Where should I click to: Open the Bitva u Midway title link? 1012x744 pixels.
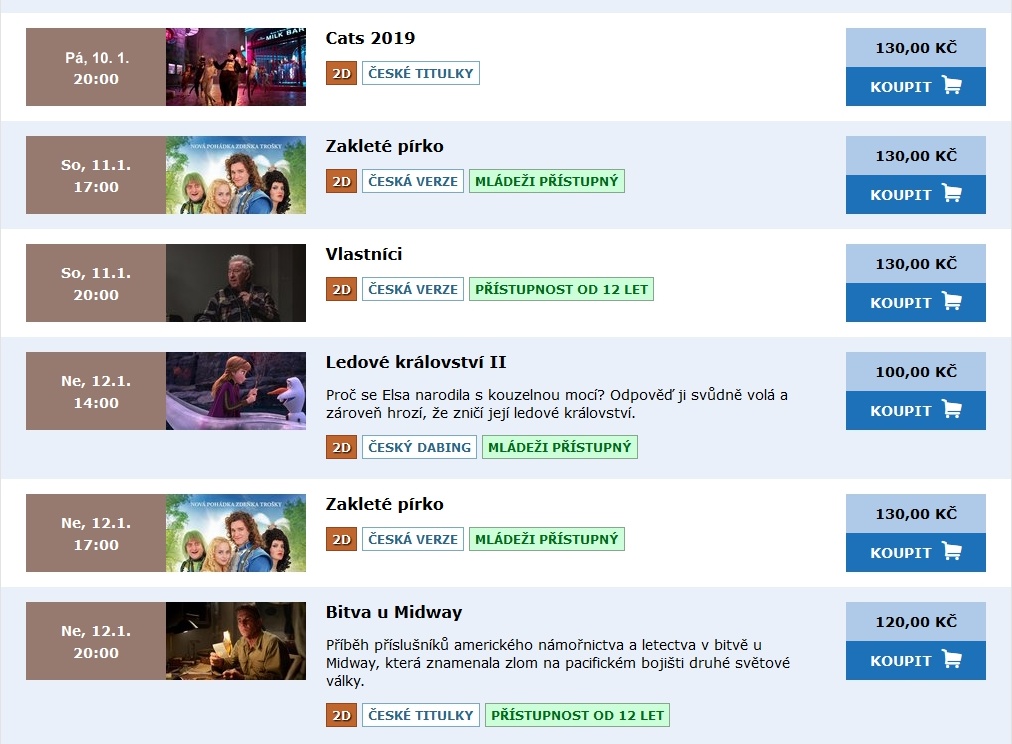tap(394, 612)
